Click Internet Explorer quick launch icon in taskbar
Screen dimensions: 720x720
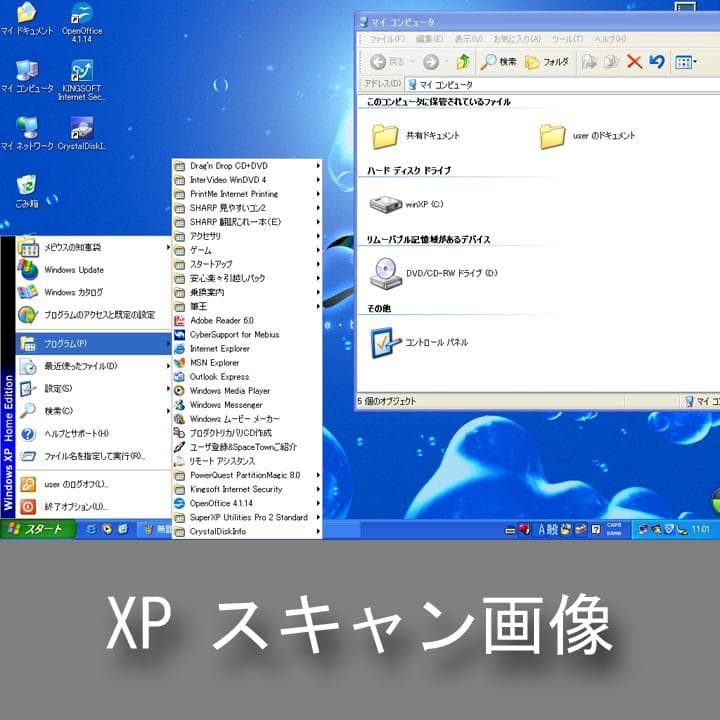tap(91, 529)
